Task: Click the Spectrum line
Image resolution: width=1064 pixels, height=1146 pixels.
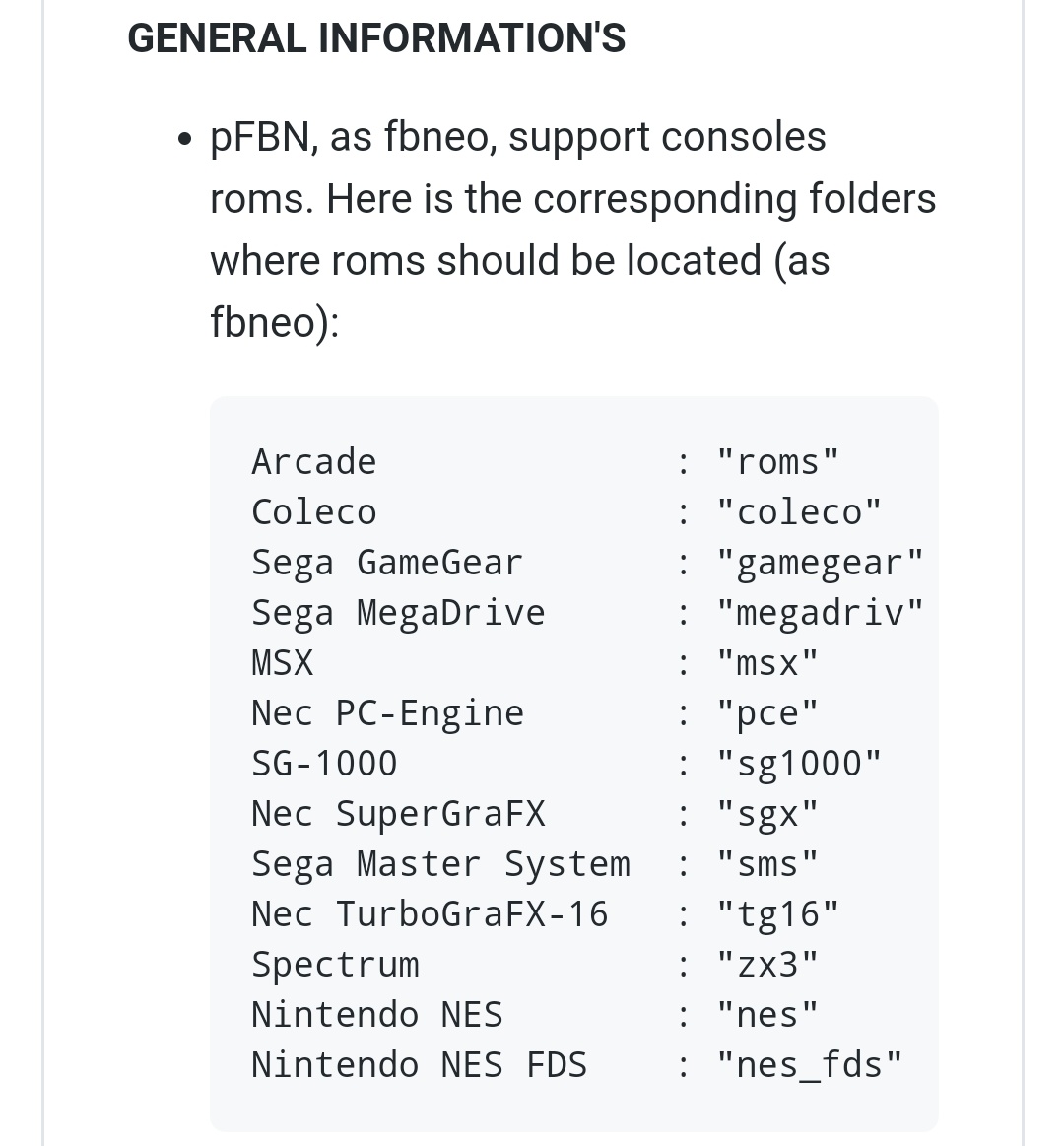Action: pyautogui.click(x=534, y=965)
